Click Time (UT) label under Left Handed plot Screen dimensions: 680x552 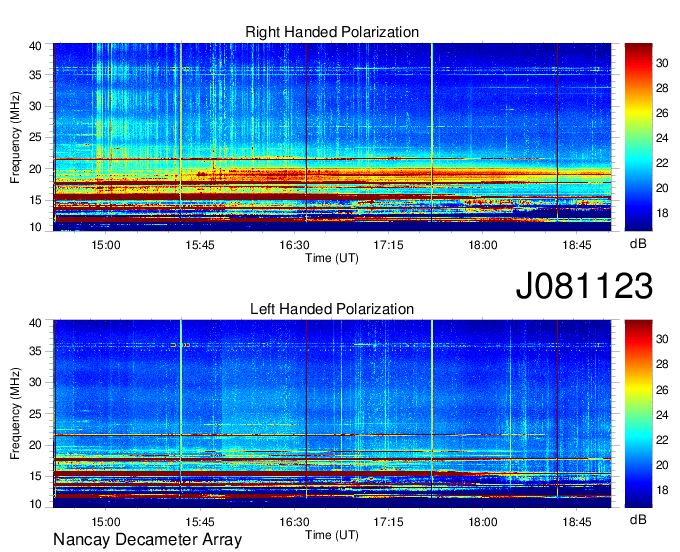[x=332, y=535]
